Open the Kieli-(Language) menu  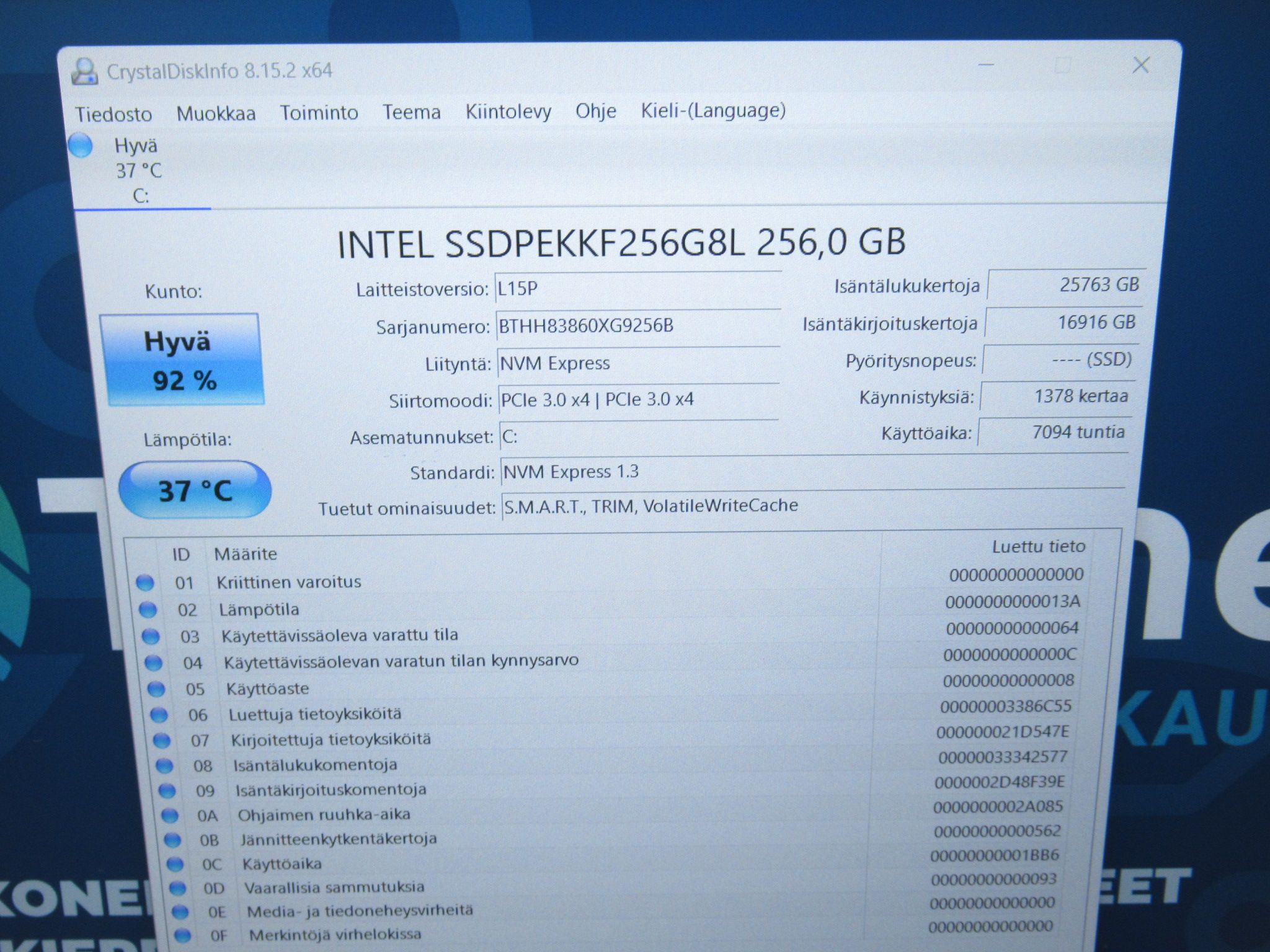tap(713, 110)
